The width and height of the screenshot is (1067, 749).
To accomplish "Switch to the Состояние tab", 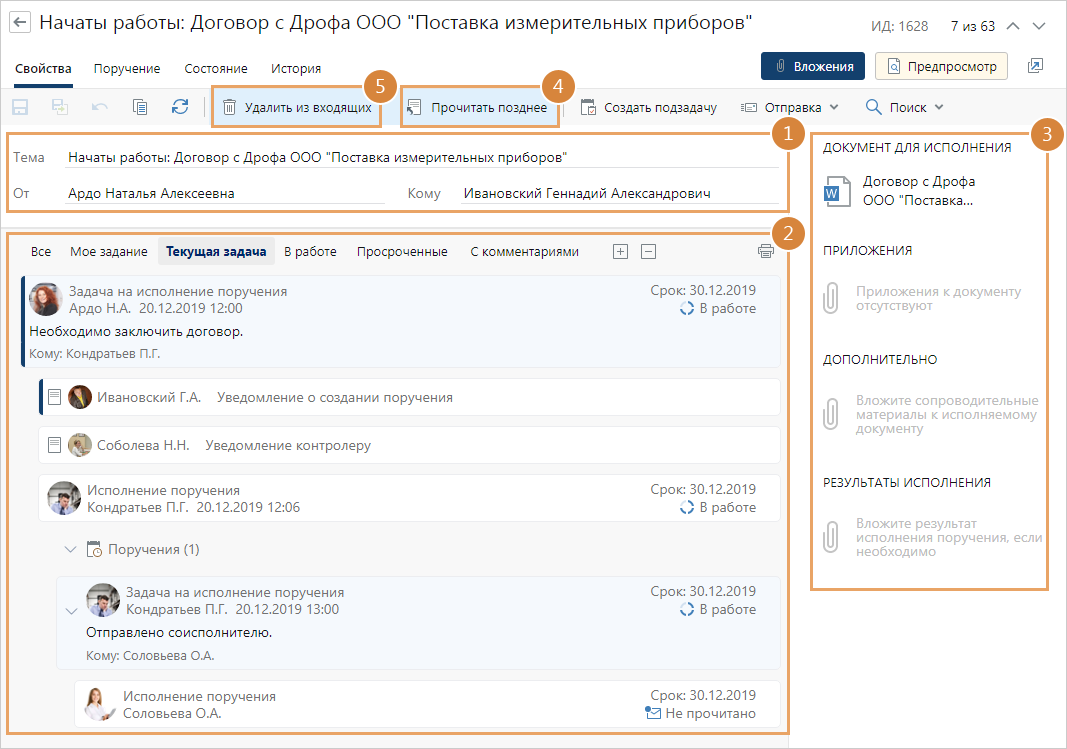I will [216, 69].
